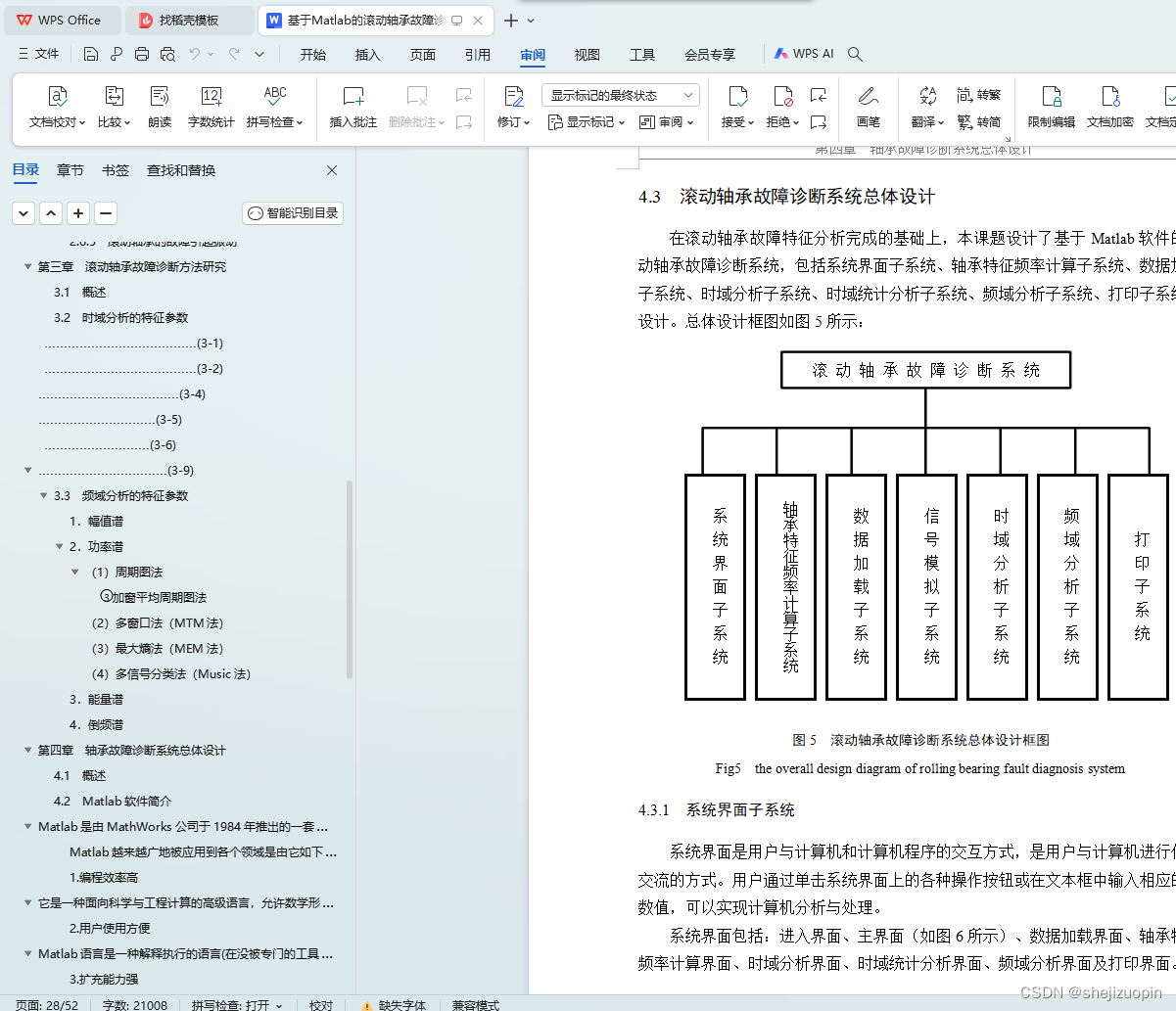Switch to the 插入 ribbon tab

pyautogui.click(x=368, y=54)
